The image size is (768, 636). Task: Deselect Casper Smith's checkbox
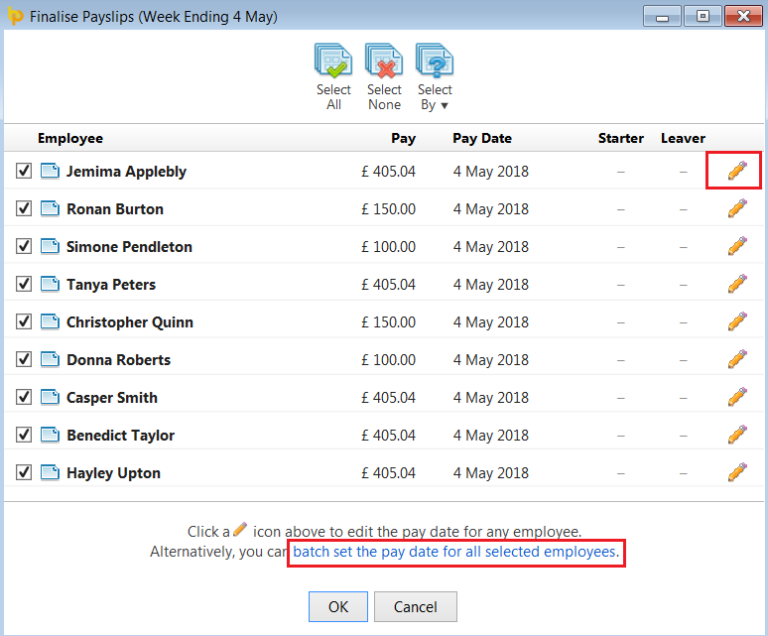tap(24, 397)
